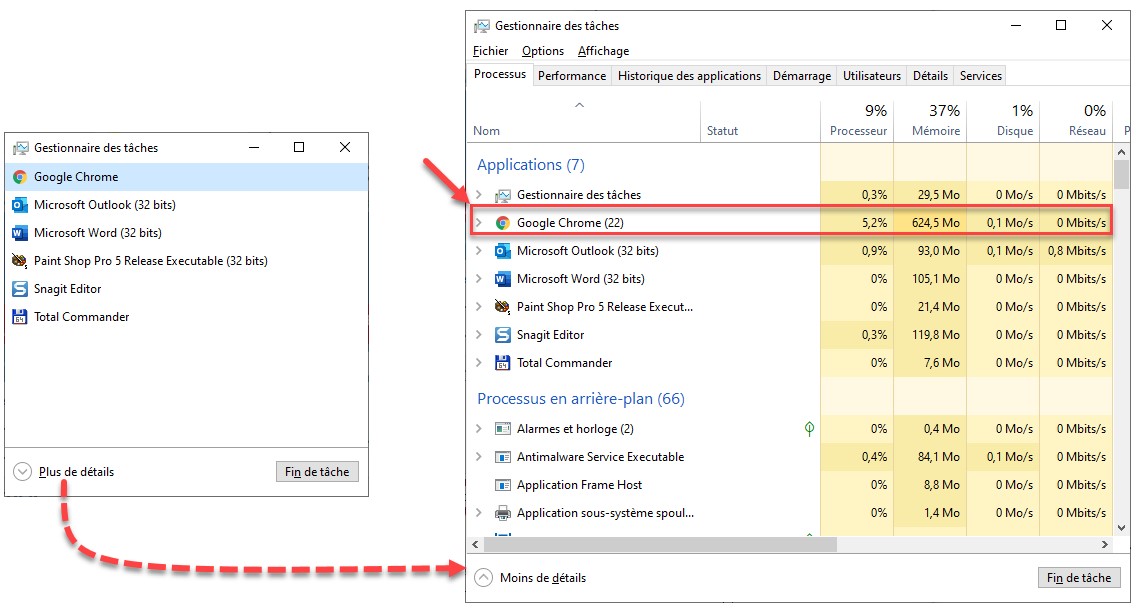Click Fin de tâche in the detailed window
Viewport: 1138px width, 614px height.
click(x=1079, y=578)
